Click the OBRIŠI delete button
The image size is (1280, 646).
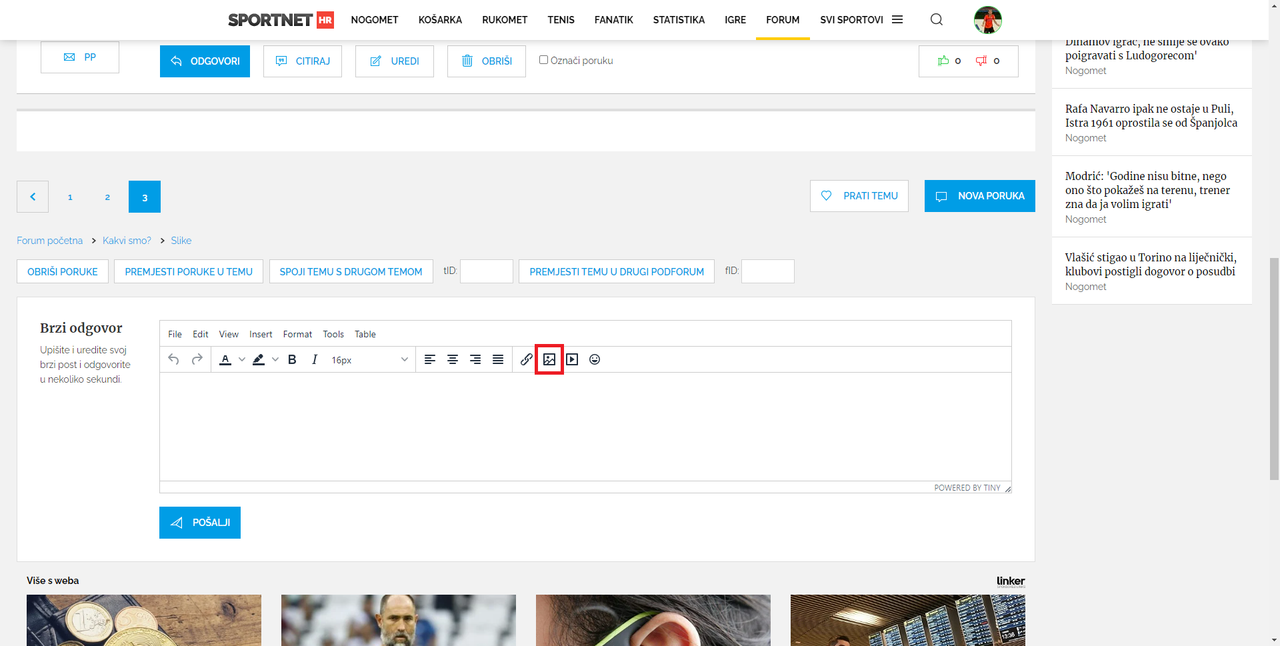[x=487, y=61]
